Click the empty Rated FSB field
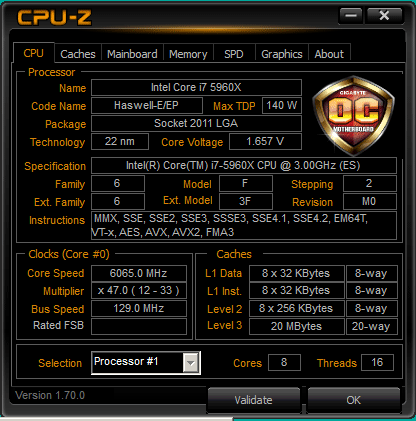This screenshot has width=416, height=421. click(139, 326)
